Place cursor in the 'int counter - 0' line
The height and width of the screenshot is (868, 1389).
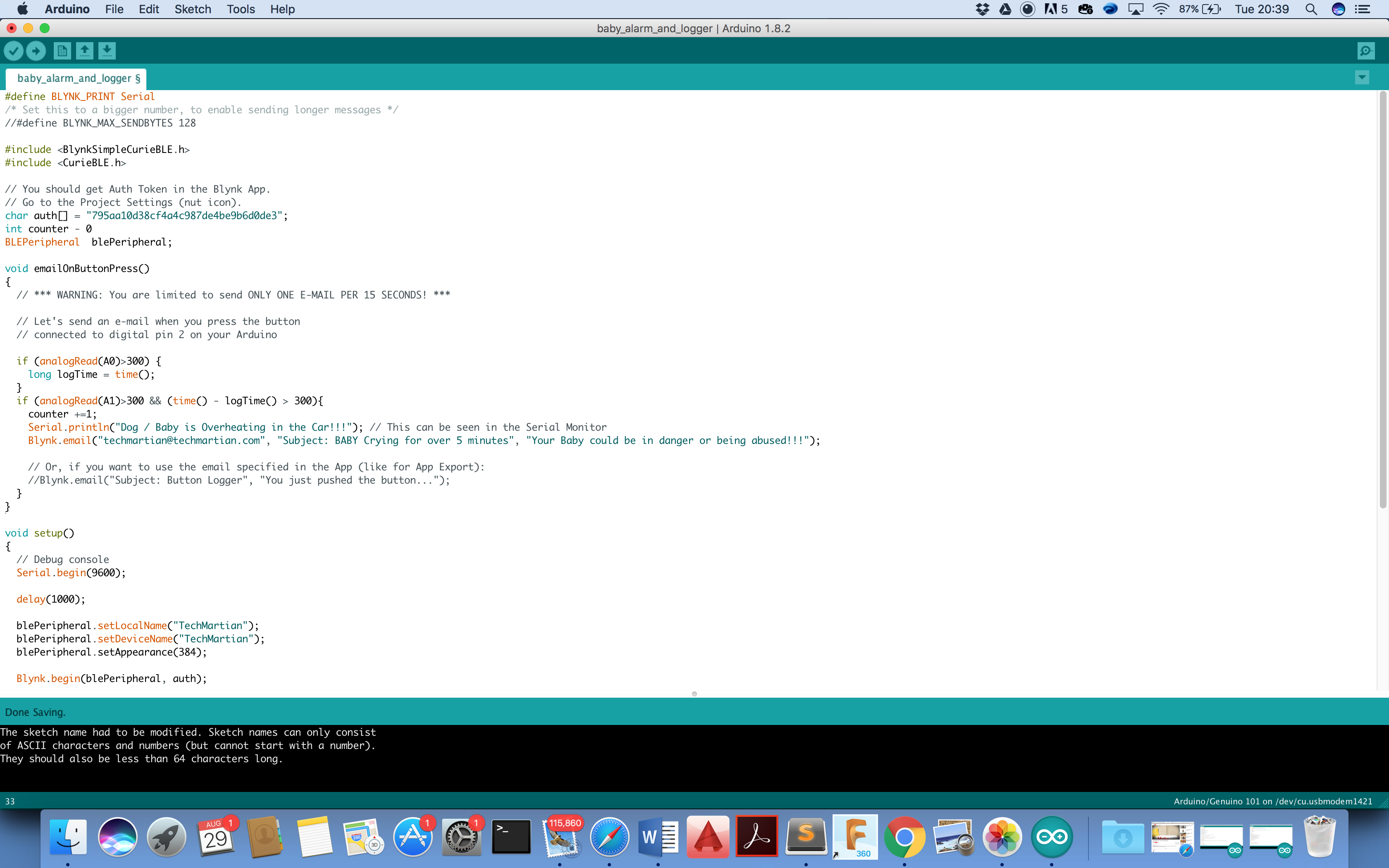pos(48,229)
